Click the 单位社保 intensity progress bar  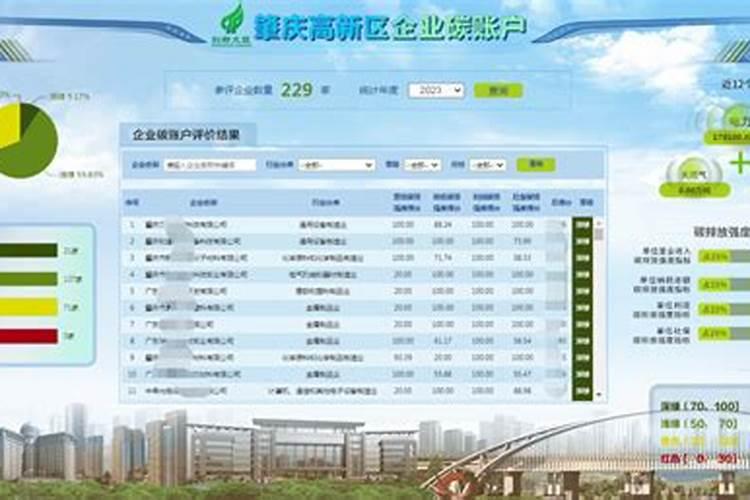click(724, 333)
